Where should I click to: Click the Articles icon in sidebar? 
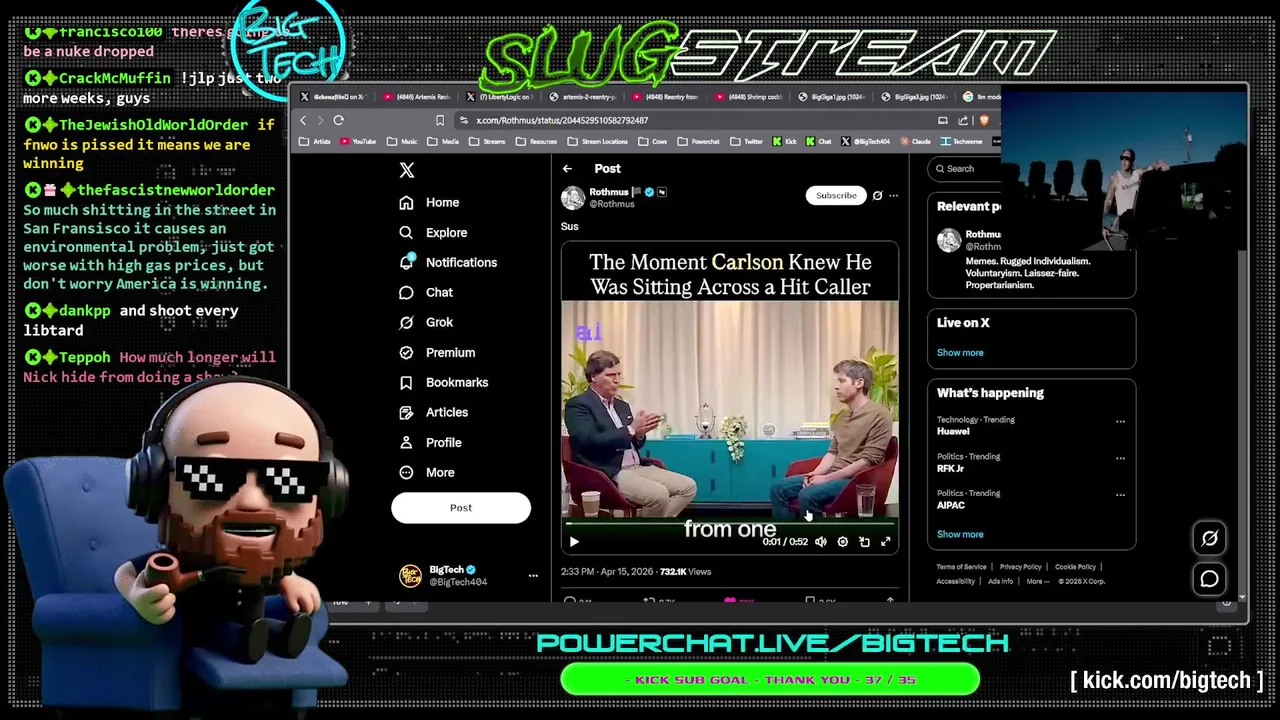tap(406, 412)
